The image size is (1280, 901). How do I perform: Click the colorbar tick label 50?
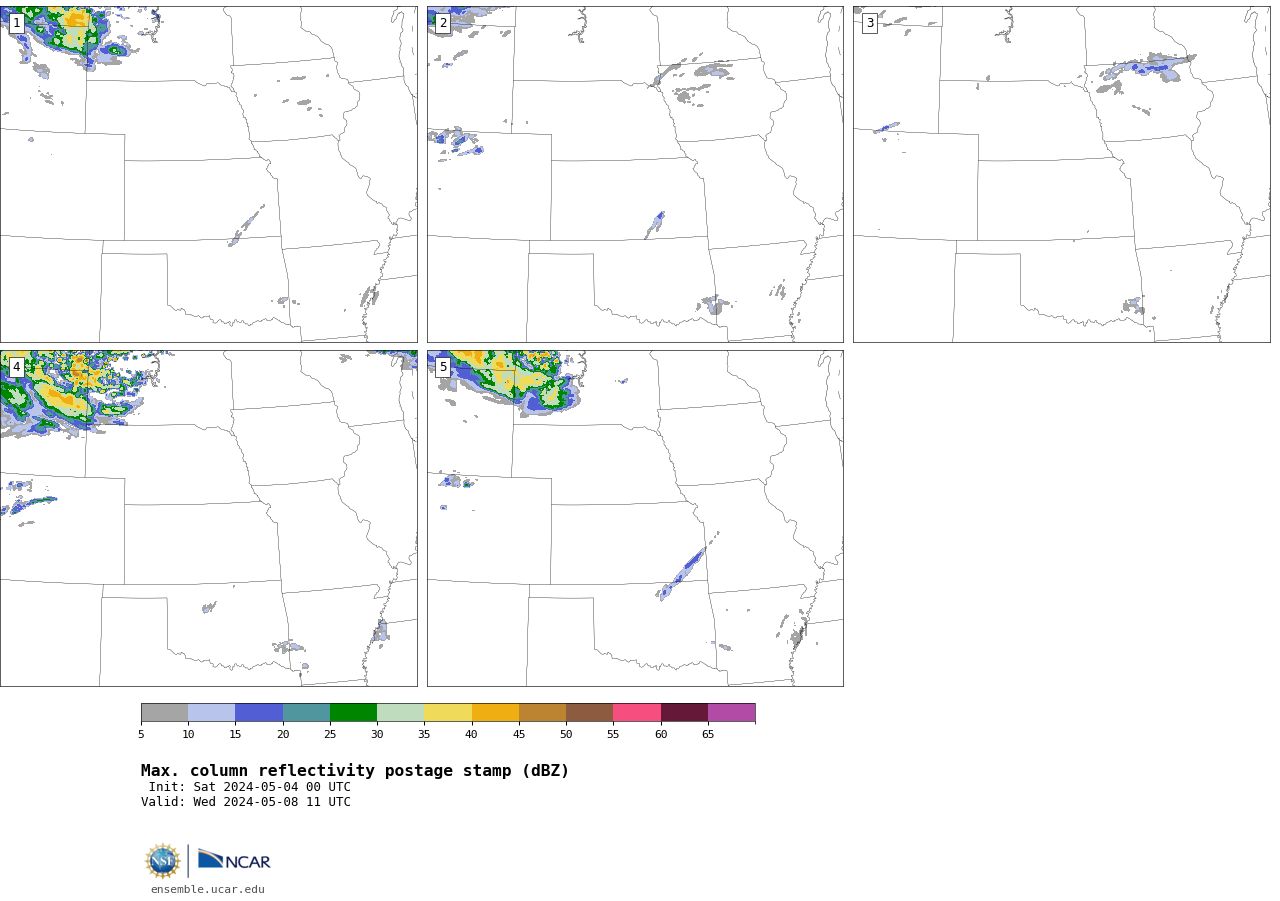(x=566, y=735)
